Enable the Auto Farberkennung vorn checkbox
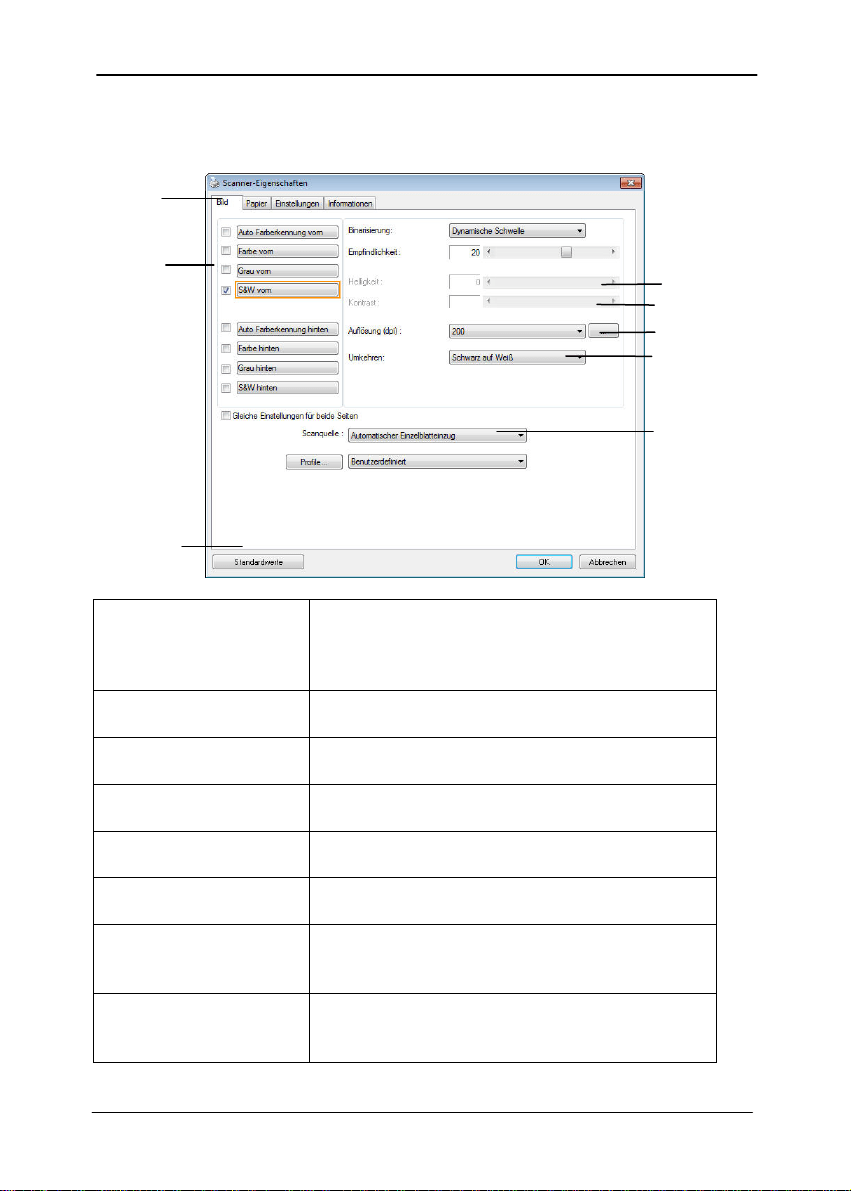 click(226, 232)
